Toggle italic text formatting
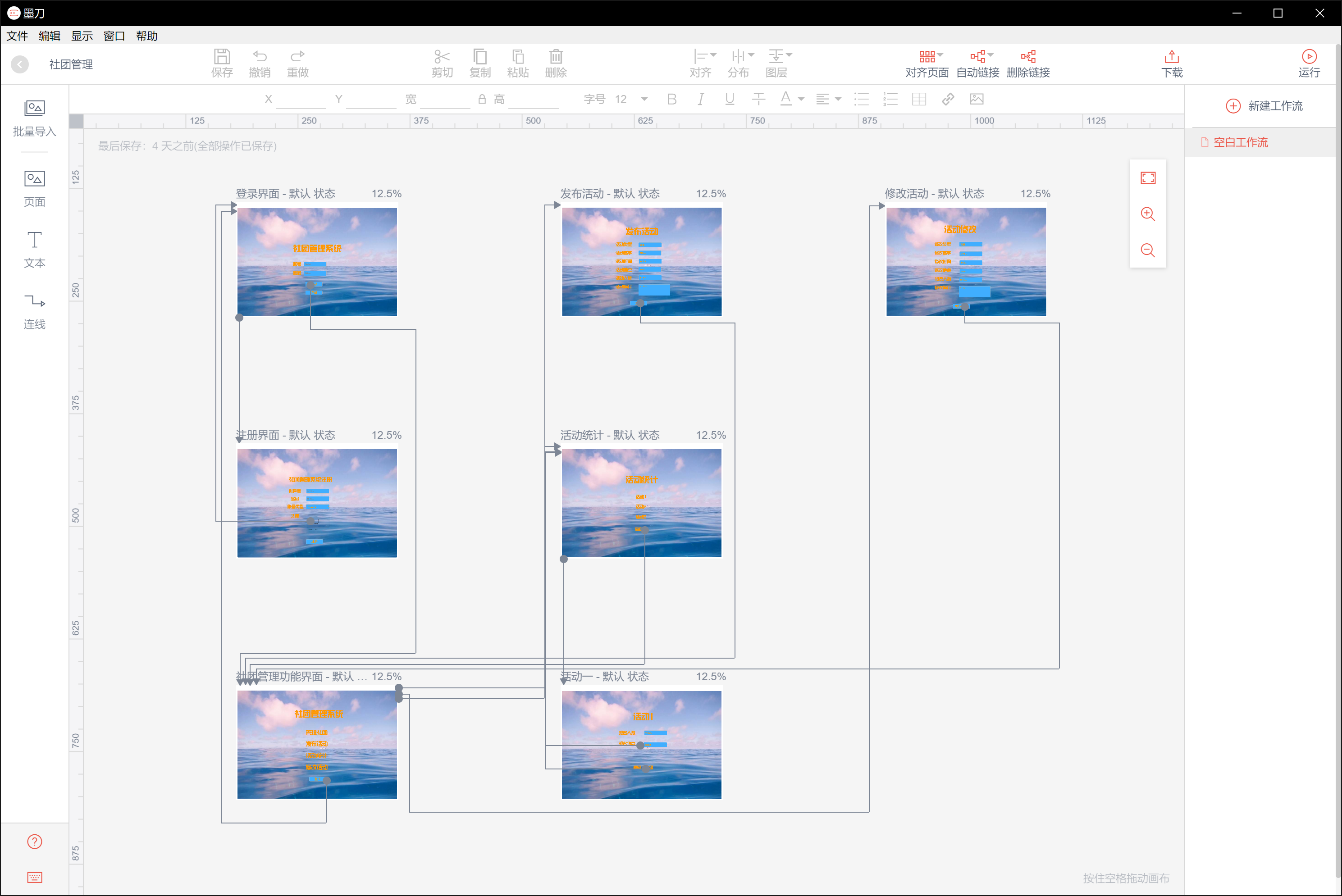 point(700,100)
